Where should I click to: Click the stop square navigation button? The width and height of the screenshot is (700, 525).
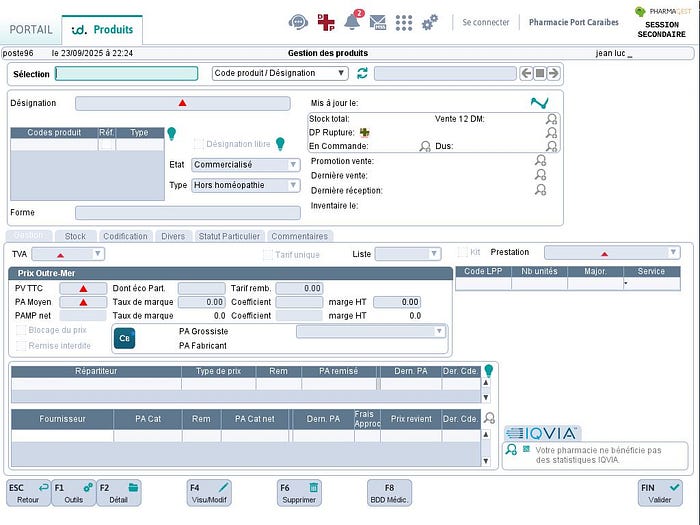(x=540, y=73)
